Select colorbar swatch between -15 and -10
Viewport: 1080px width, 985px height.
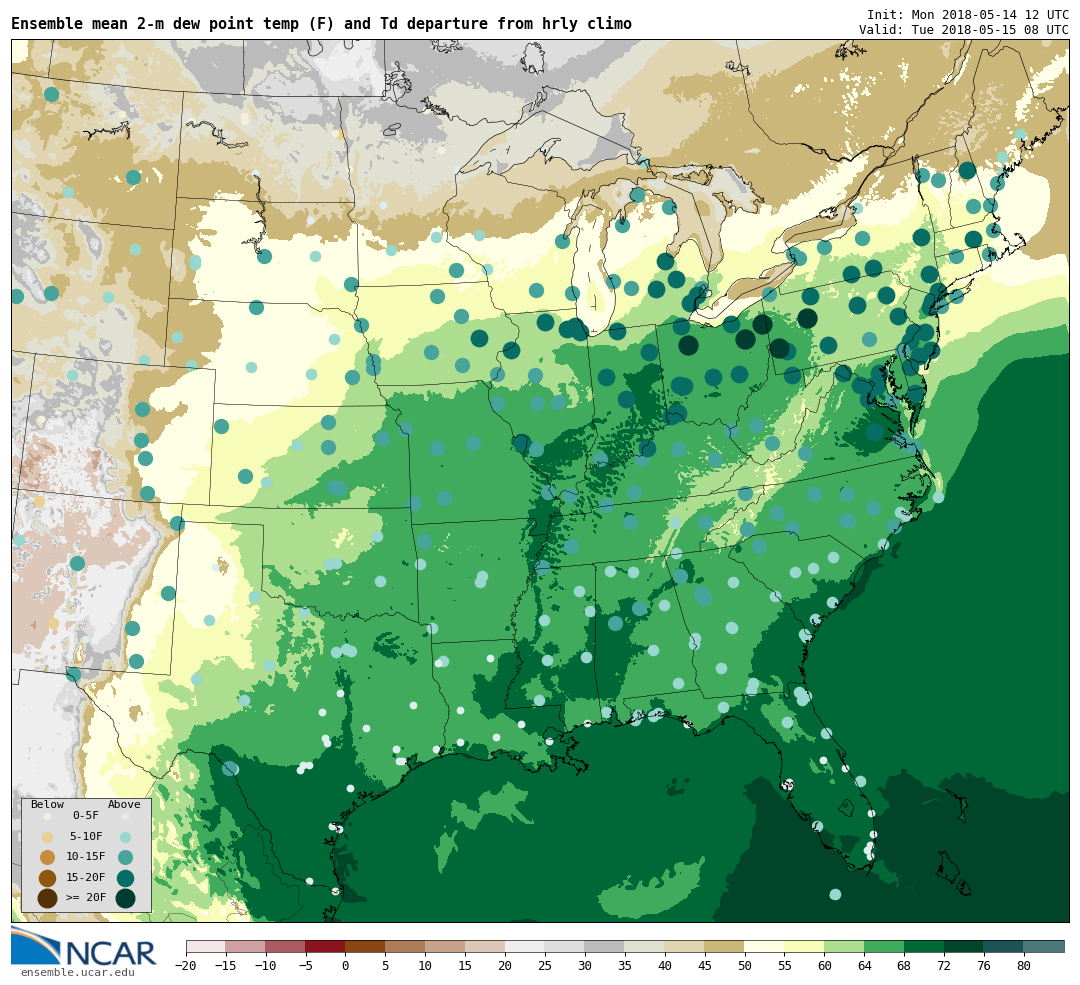pyautogui.click(x=246, y=946)
